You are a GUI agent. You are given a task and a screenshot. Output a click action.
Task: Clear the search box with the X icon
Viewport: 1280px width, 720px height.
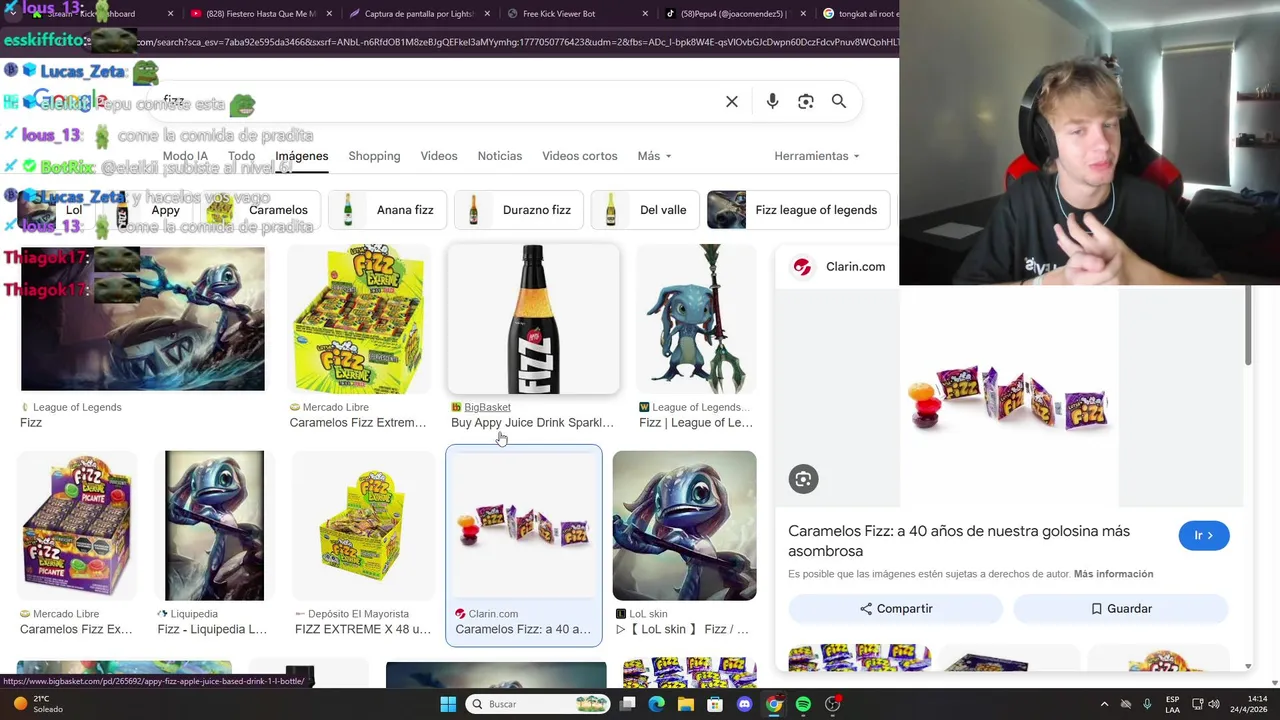click(732, 101)
